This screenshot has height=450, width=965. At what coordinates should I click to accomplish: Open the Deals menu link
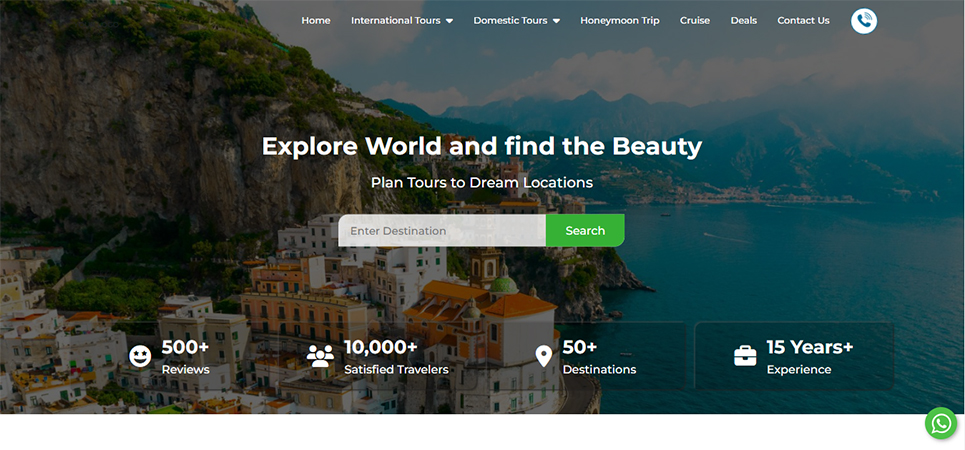[x=743, y=20]
